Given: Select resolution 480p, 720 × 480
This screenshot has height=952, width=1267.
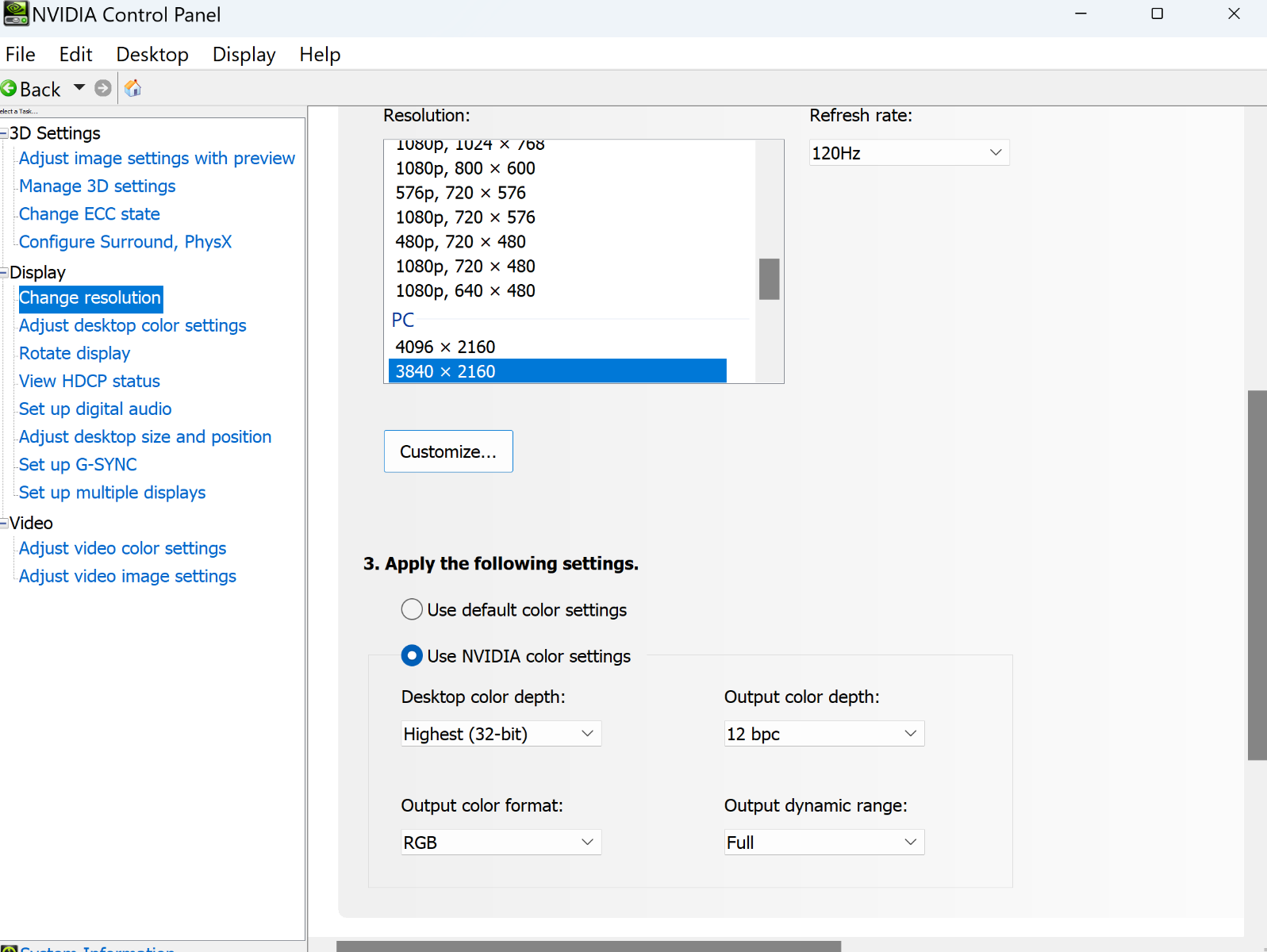Looking at the screenshot, I should click(460, 242).
